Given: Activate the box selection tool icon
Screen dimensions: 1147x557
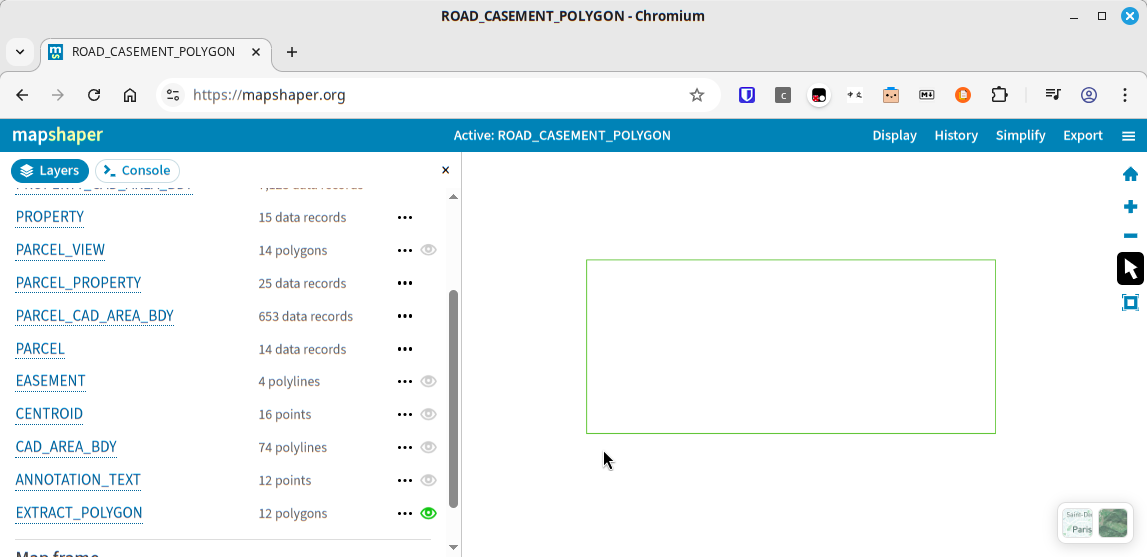Looking at the screenshot, I should pos(1130,302).
